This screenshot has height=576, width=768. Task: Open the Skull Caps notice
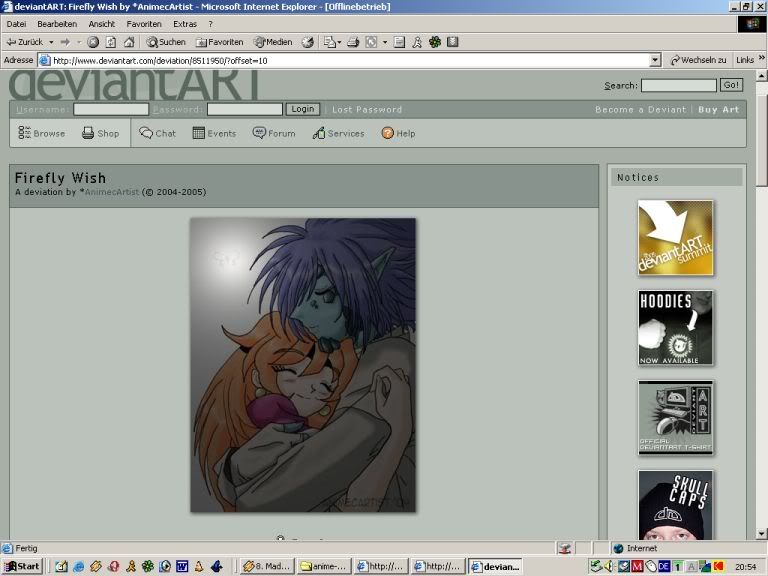(x=675, y=505)
